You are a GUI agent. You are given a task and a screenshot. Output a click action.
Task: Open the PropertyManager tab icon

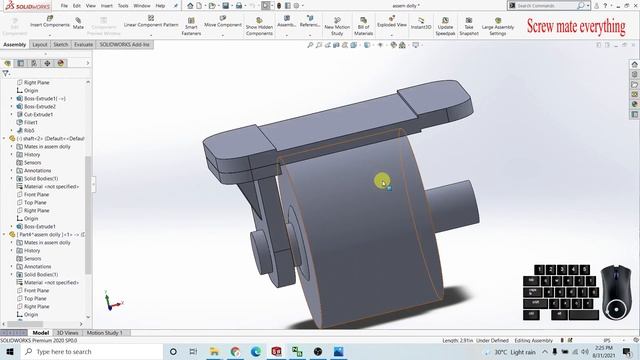tap(20, 63)
